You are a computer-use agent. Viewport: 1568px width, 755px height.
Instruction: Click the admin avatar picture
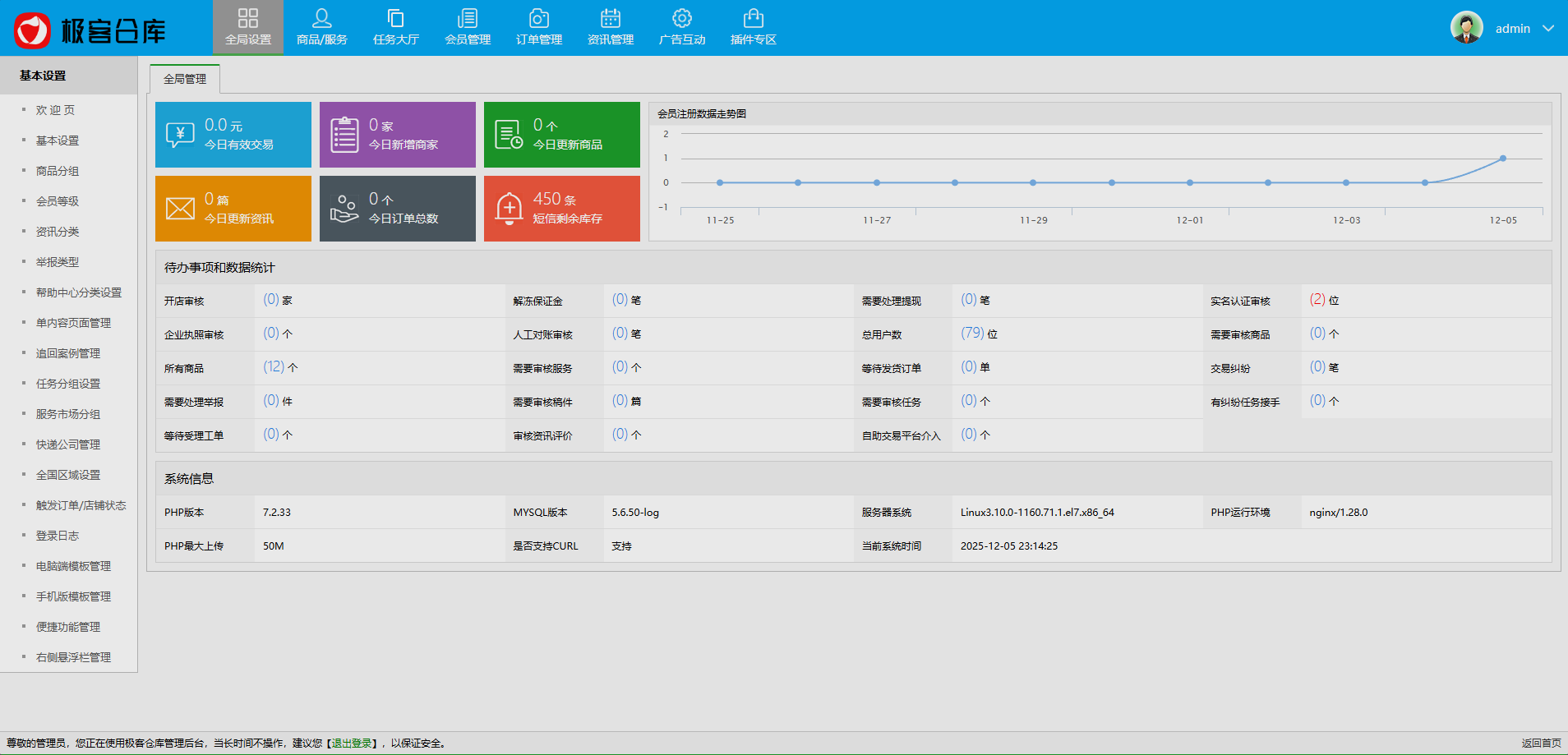pyautogui.click(x=1466, y=28)
